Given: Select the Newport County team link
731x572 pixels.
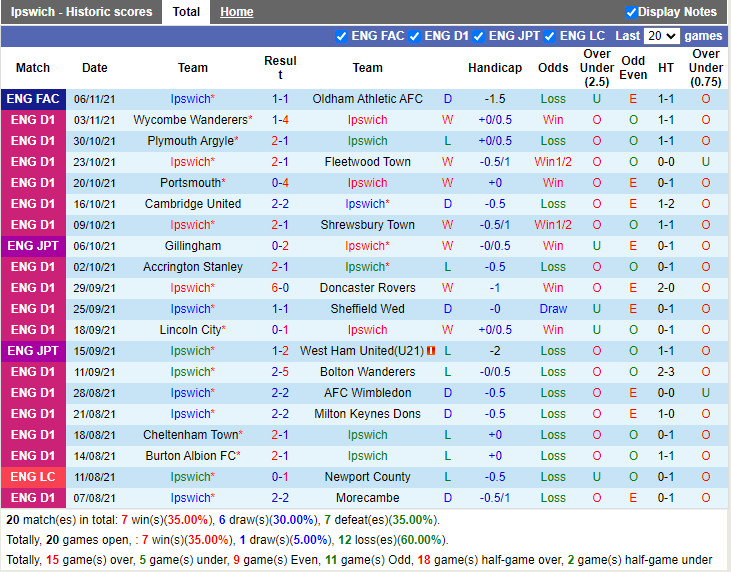Looking at the screenshot, I should pos(367,477).
